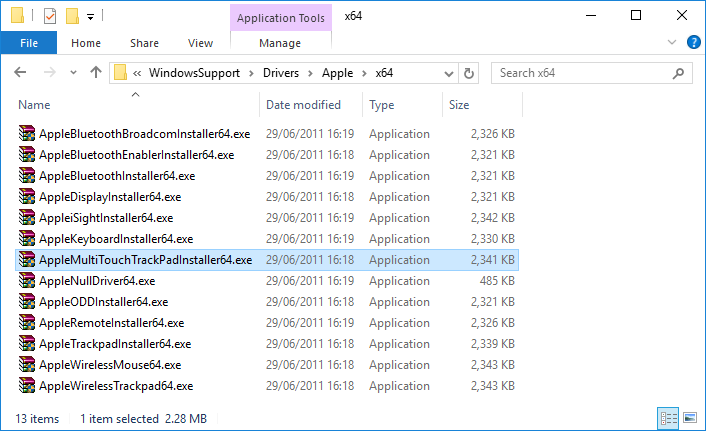Open recent locations dropdown arrow
This screenshot has height=431, width=706.
point(73,73)
